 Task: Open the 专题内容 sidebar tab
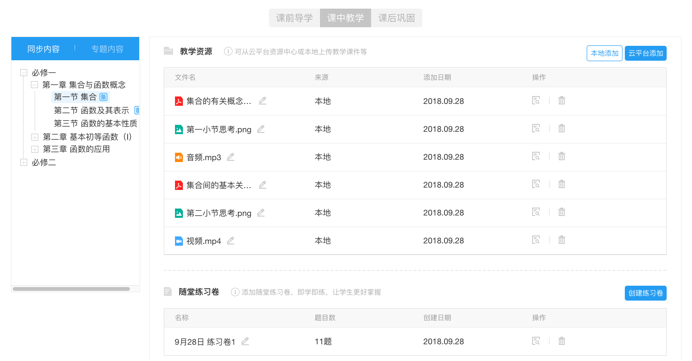107,49
